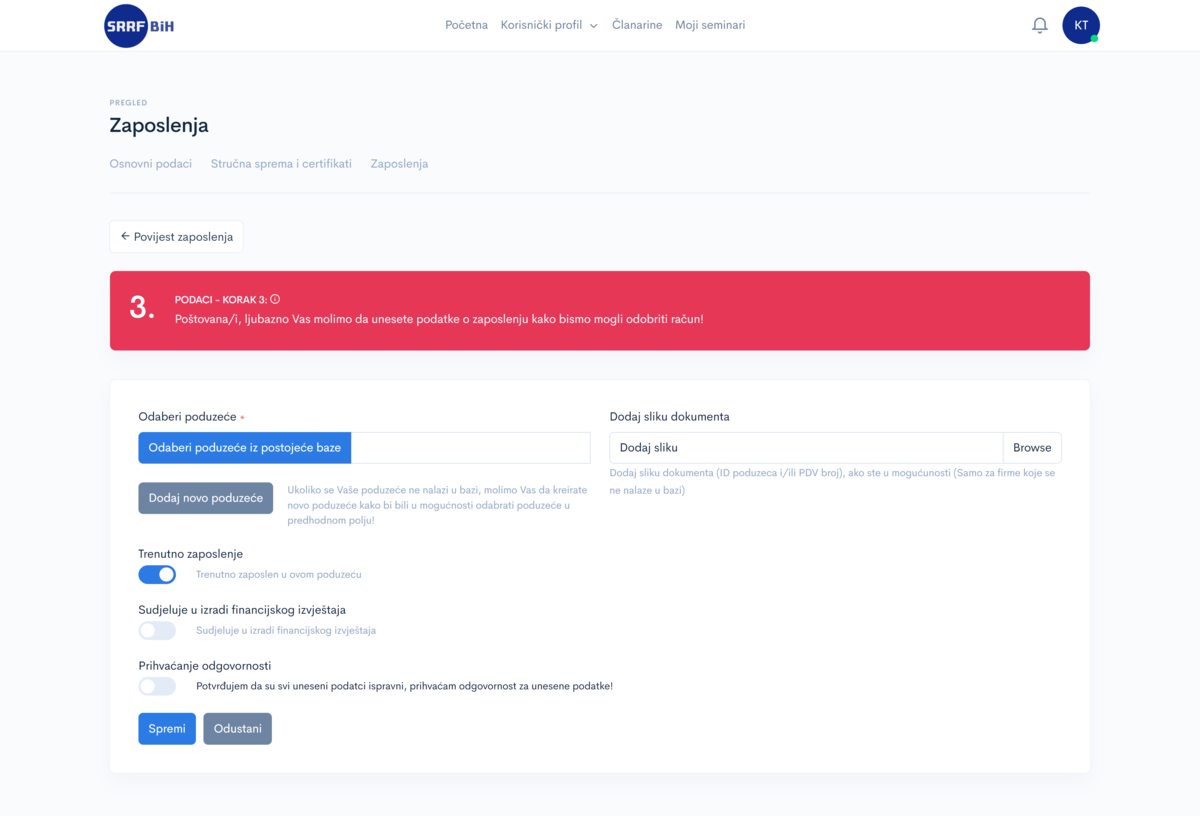
Task: Turn on Prihvaćanje odgovornosti toggle
Action: point(157,686)
